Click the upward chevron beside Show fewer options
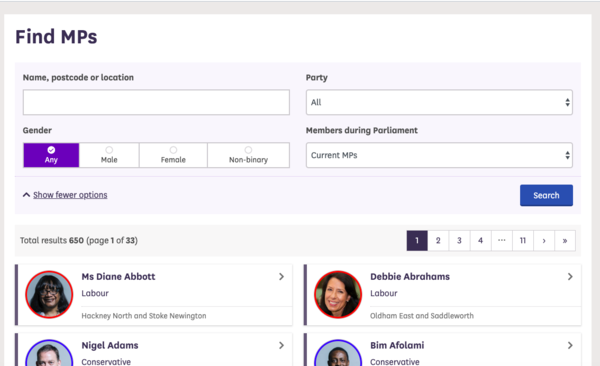 (x=26, y=195)
